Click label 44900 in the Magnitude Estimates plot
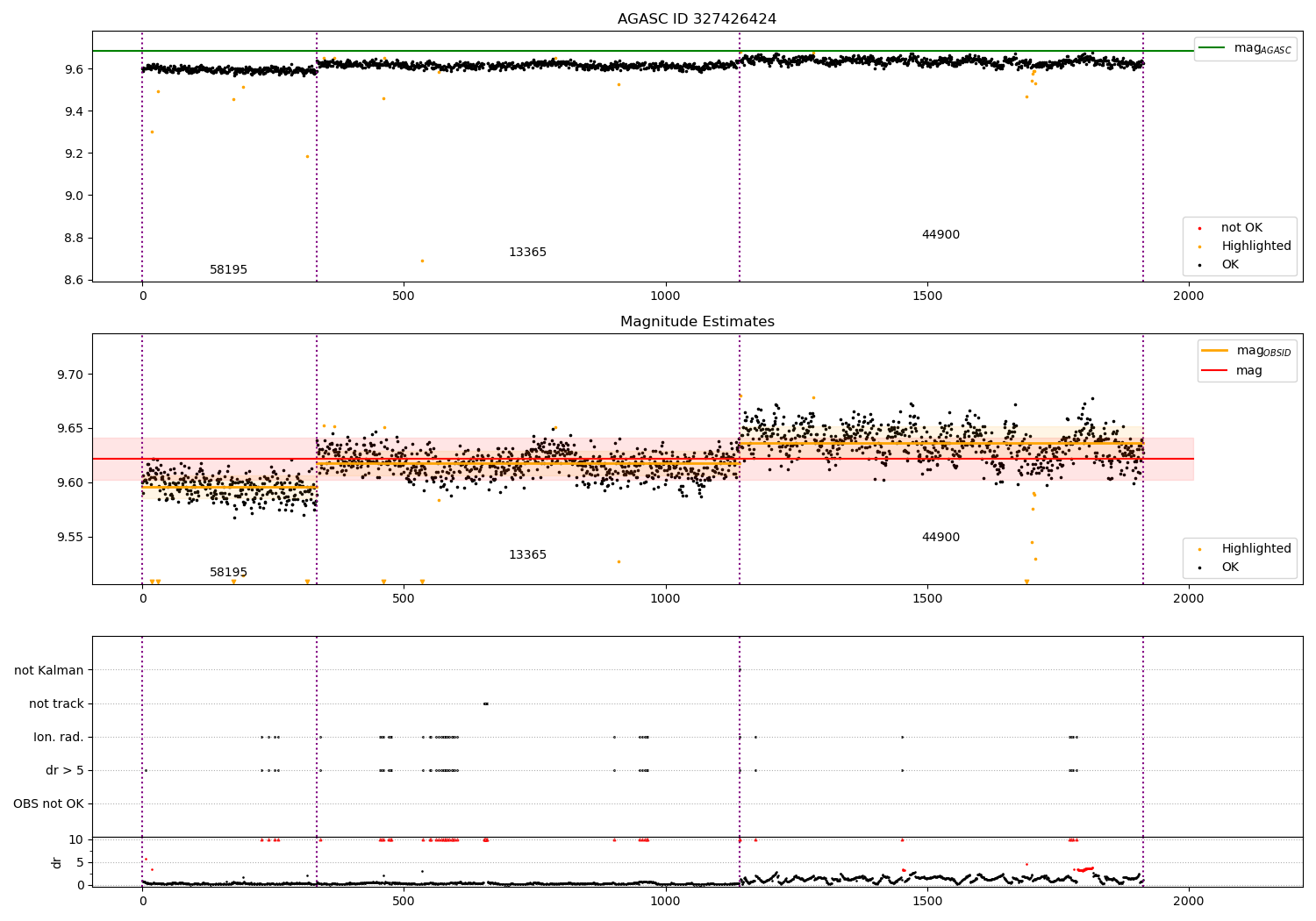The image size is (1316, 921). [x=941, y=538]
